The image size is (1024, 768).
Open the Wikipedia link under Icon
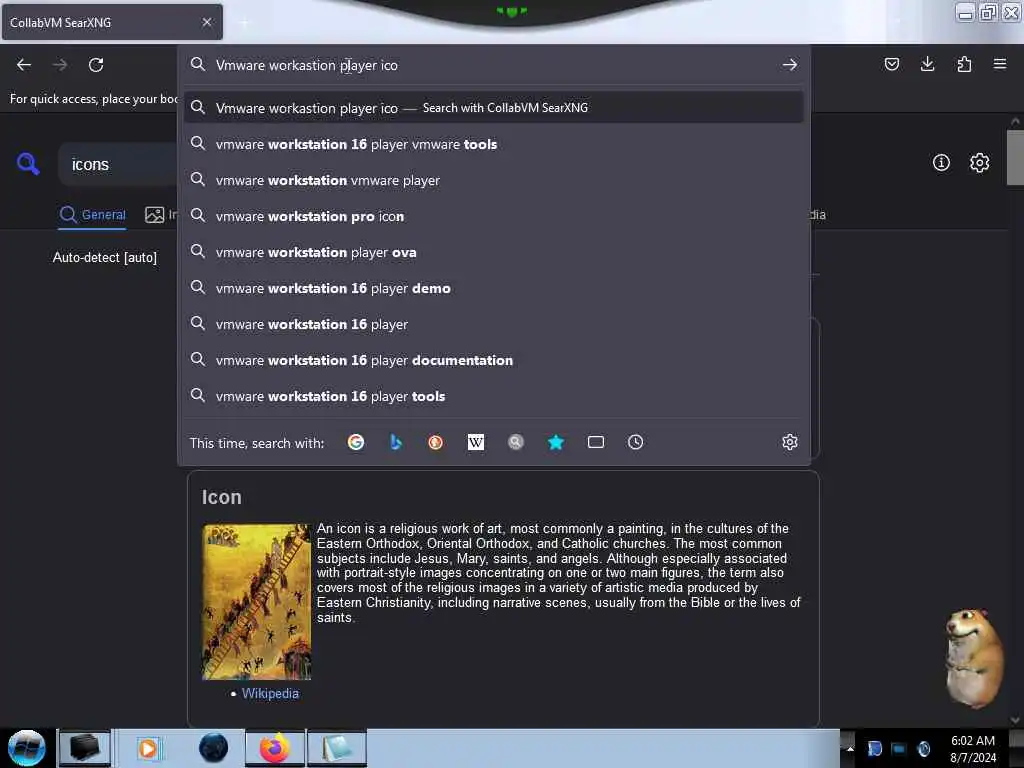270,693
